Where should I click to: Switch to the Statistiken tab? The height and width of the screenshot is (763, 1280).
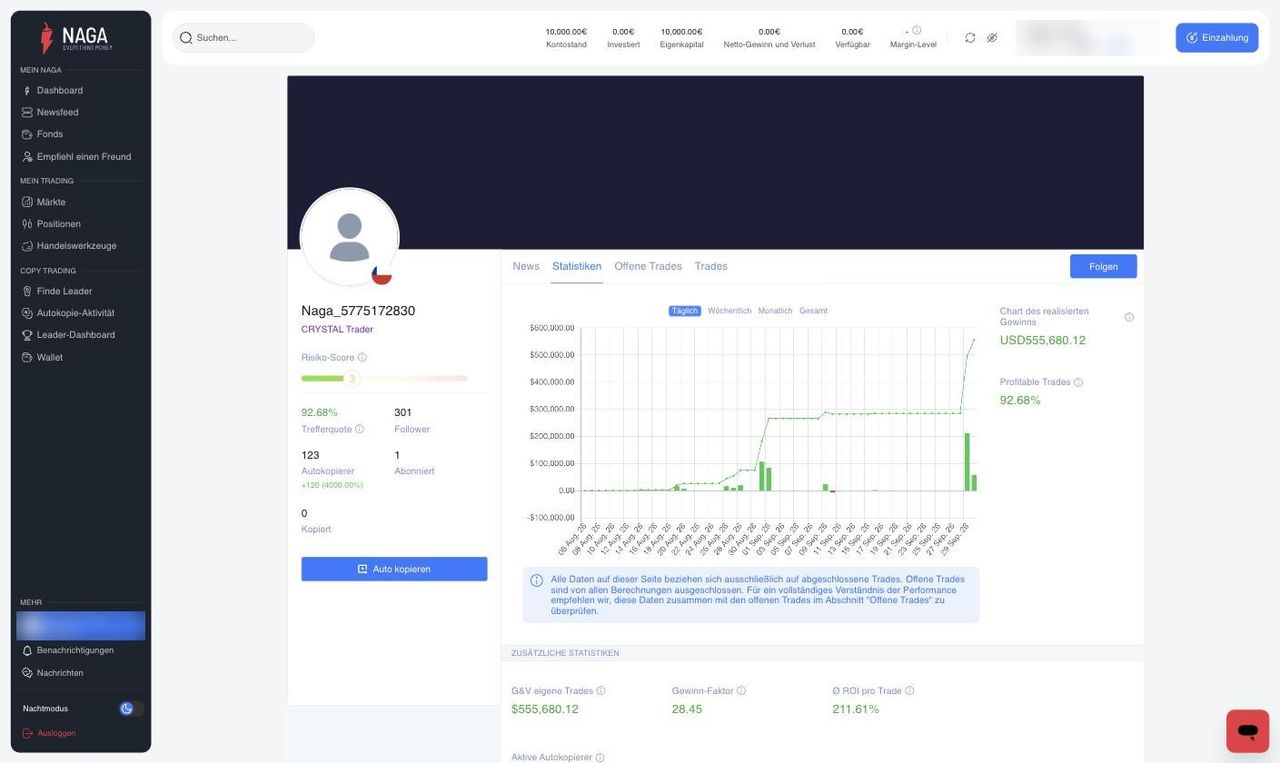click(x=577, y=266)
